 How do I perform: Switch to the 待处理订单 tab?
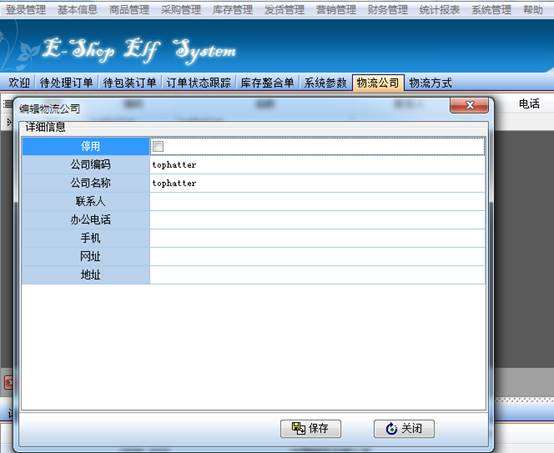[x=66, y=83]
